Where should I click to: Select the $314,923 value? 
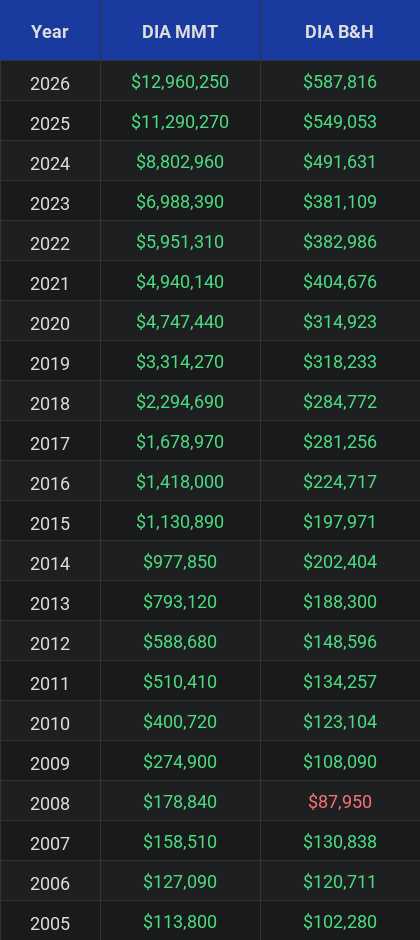[340, 322]
